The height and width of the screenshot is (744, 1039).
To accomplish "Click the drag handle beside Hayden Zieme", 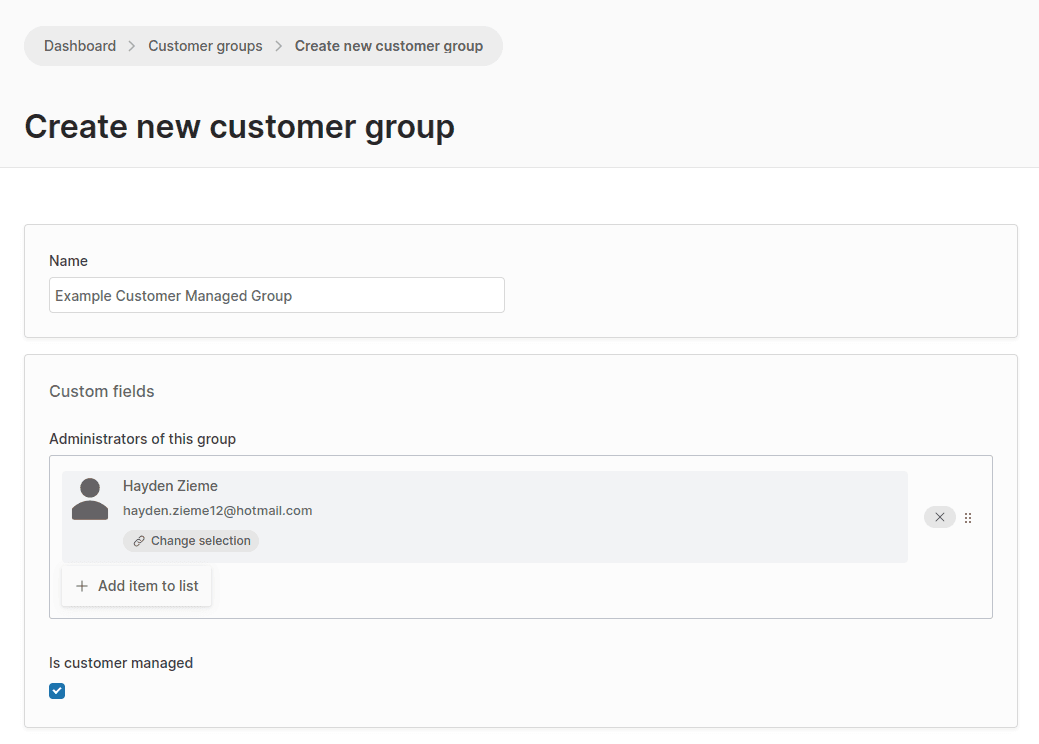I will click(968, 518).
